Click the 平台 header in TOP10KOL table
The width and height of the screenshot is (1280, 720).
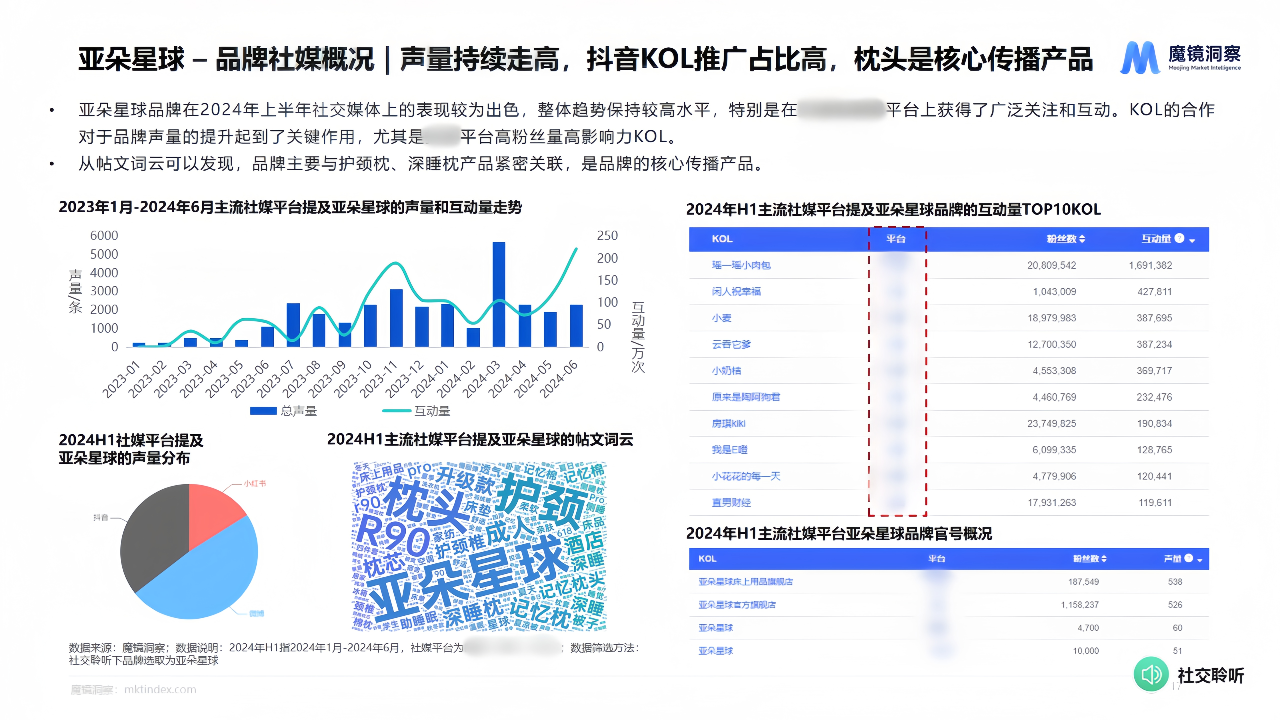click(x=896, y=240)
